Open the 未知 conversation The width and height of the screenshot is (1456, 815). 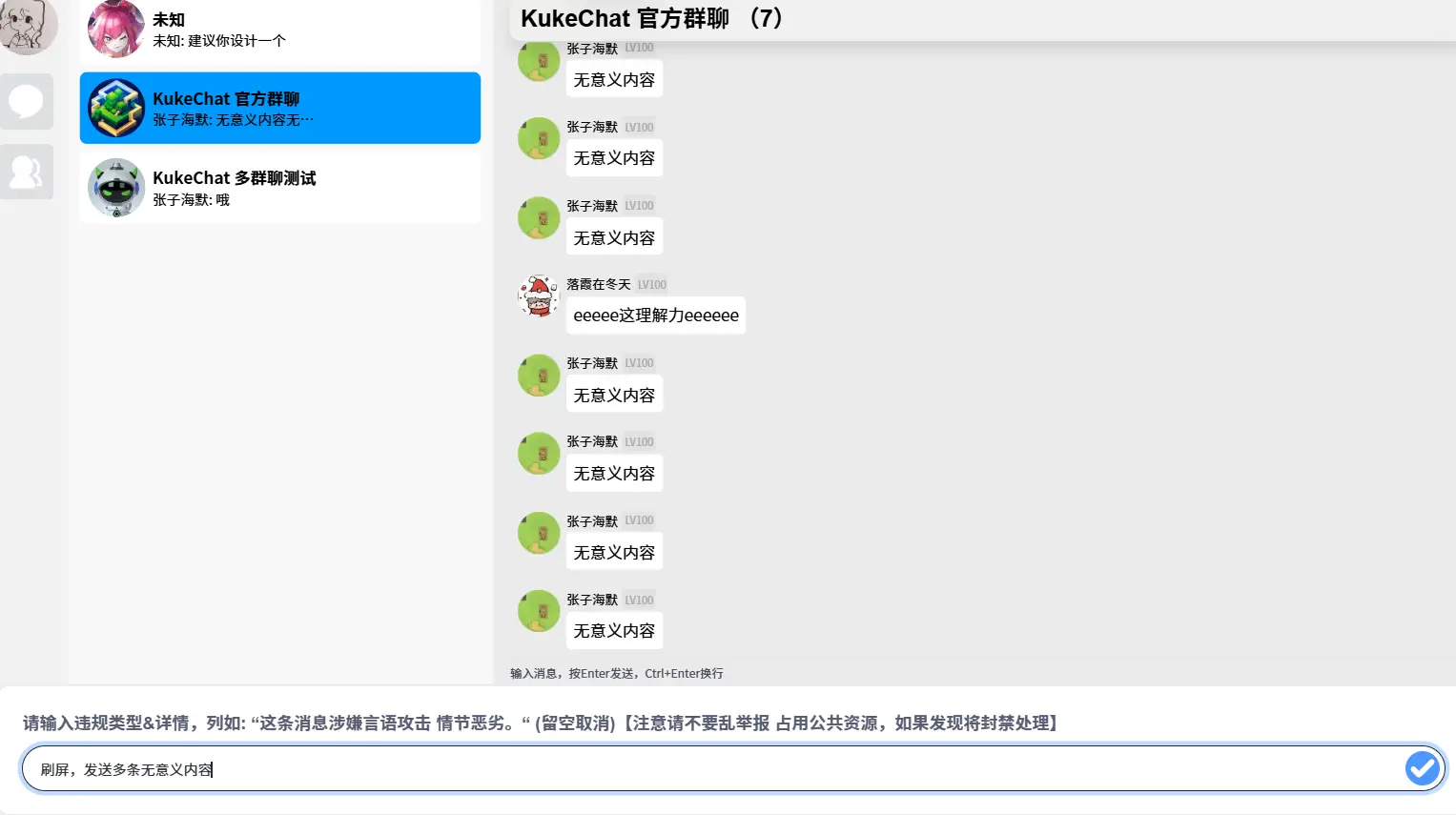tap(279, 31)
